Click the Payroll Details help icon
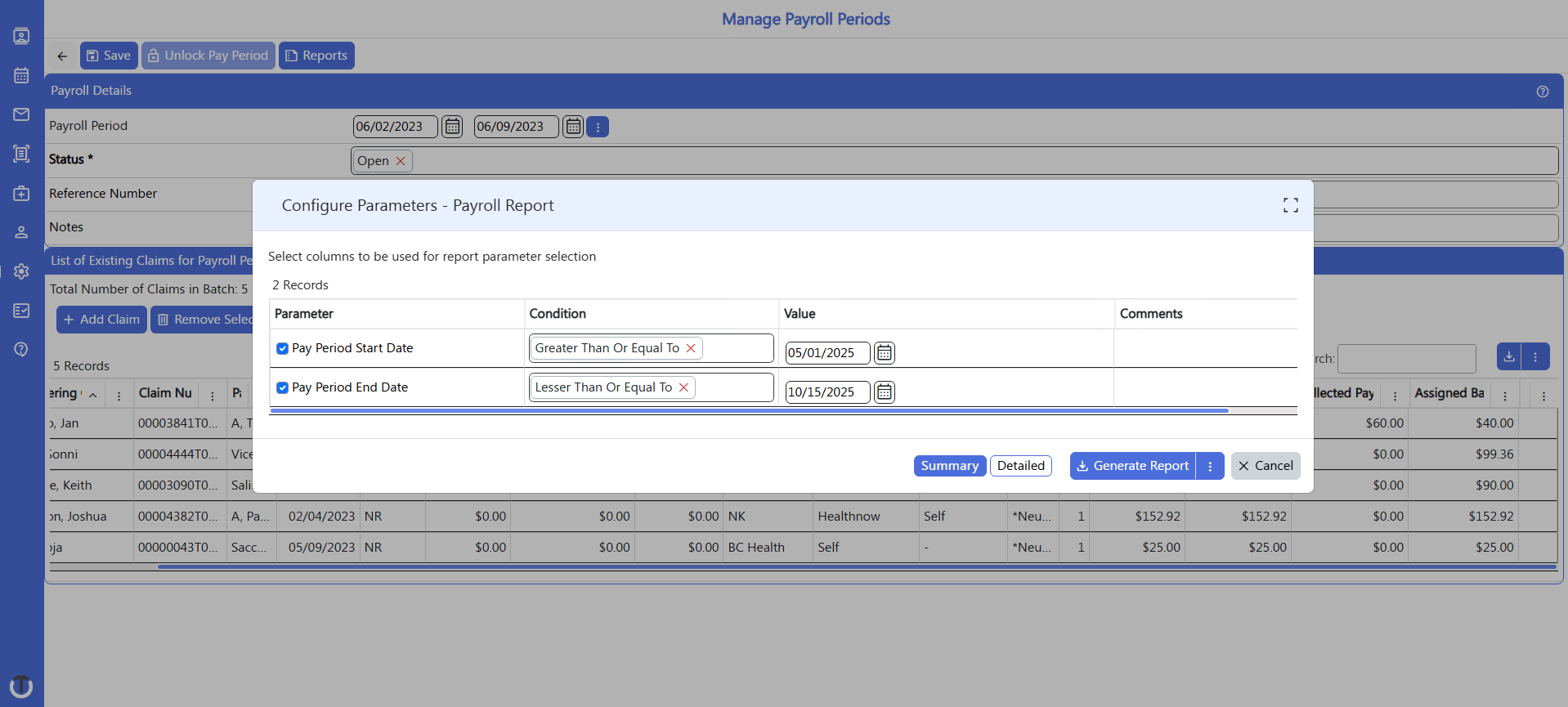This screenshot has width=1568, height=707. (x=1543, y=92)
